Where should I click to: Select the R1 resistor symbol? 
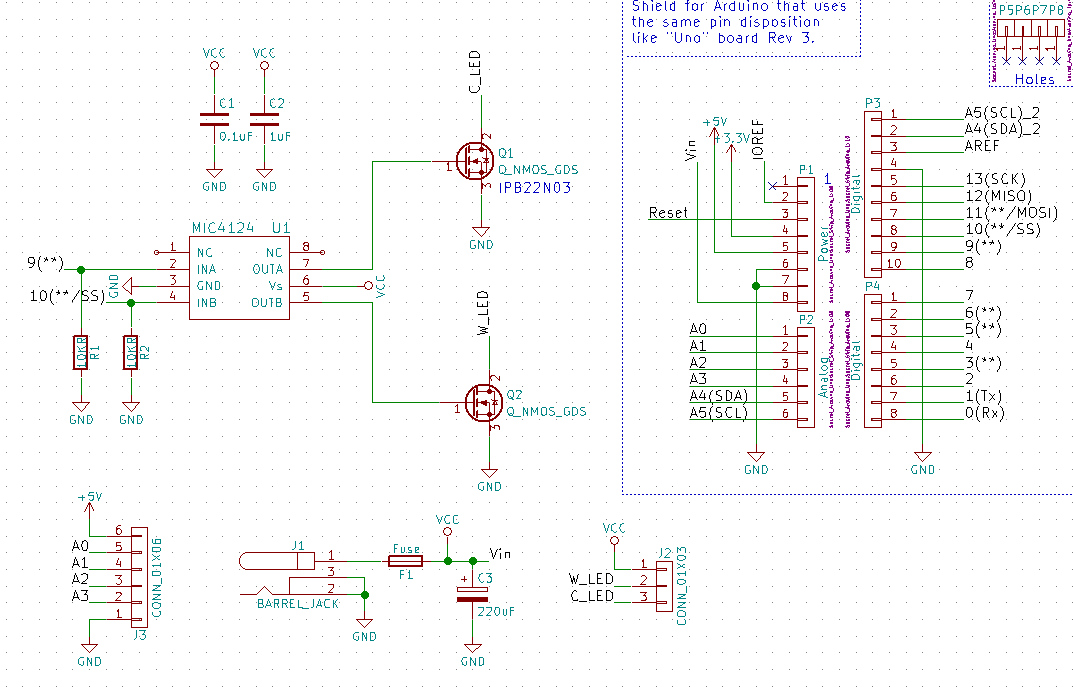tap(81, 352)
